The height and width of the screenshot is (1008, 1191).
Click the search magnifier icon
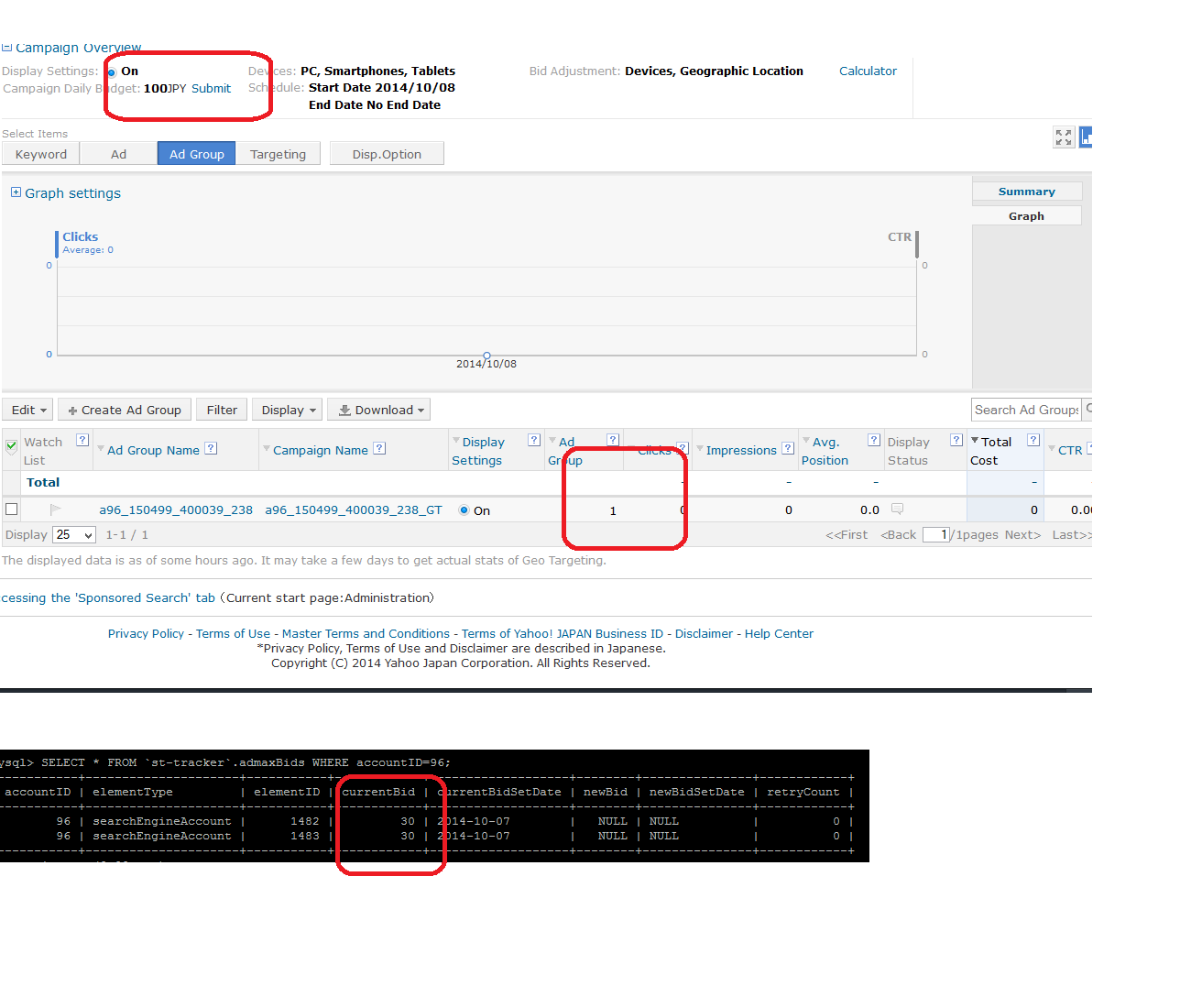point(1088,409)
